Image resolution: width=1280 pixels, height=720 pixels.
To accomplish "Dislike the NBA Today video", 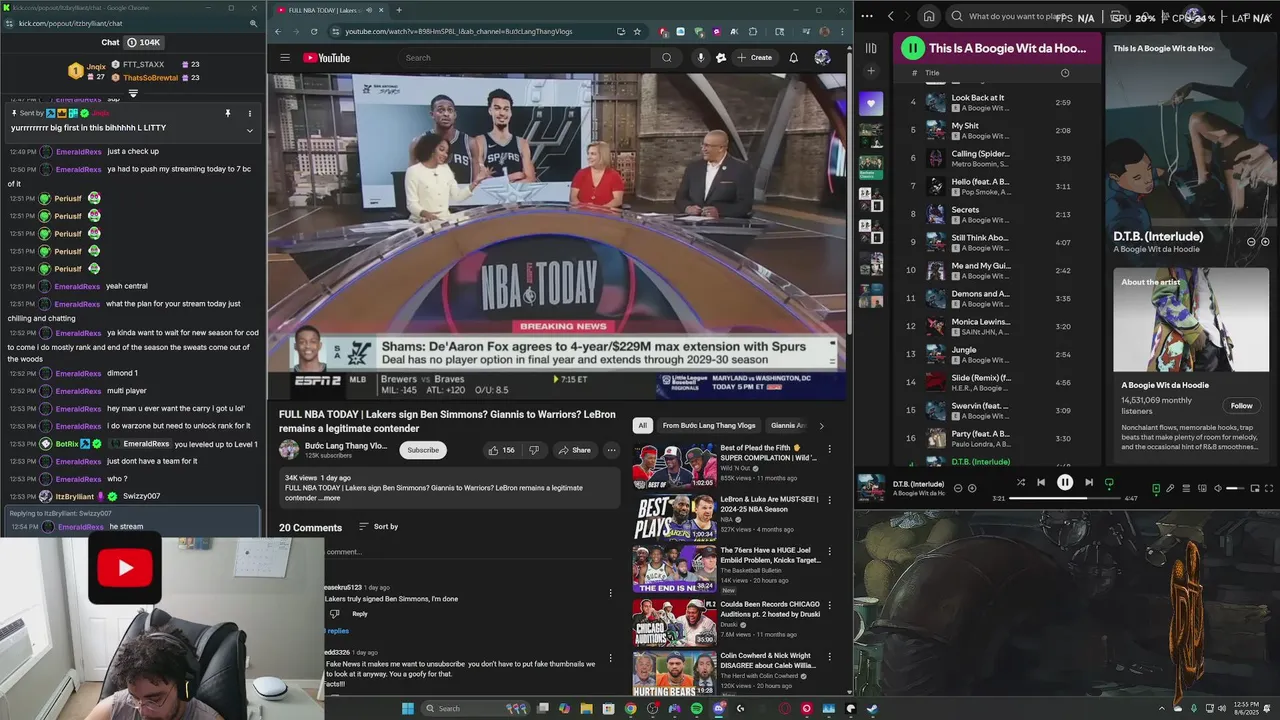I will (x=534, y=450).
